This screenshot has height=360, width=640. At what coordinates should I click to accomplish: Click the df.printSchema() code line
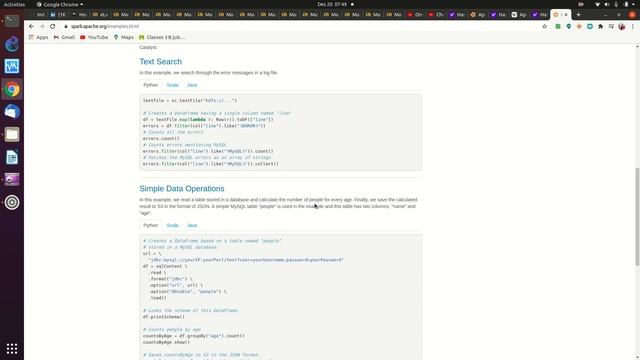point(164,317)
